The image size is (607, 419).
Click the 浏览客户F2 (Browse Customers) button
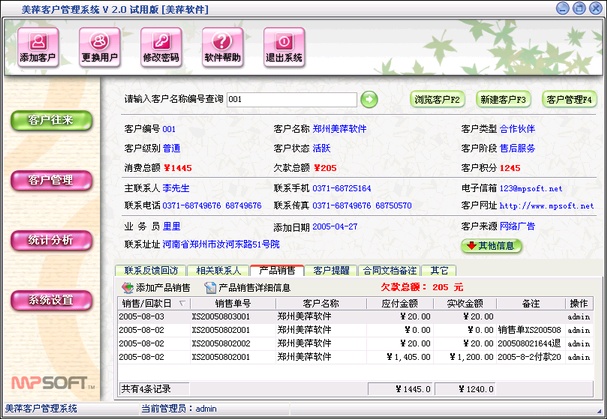click(438, 99)
